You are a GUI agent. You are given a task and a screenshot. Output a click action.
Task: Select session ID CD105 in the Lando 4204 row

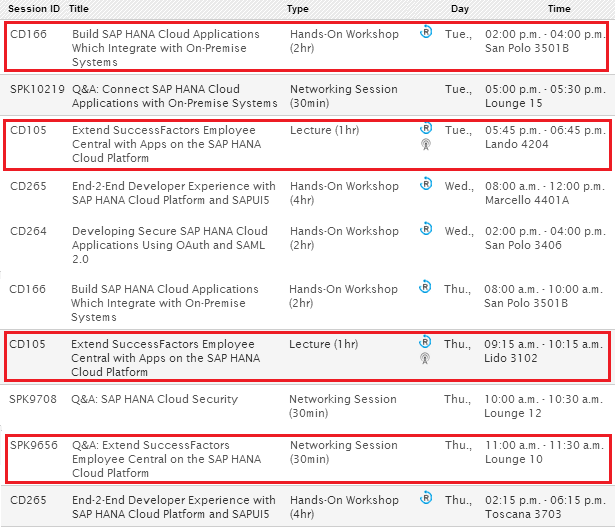coord(28,130)
